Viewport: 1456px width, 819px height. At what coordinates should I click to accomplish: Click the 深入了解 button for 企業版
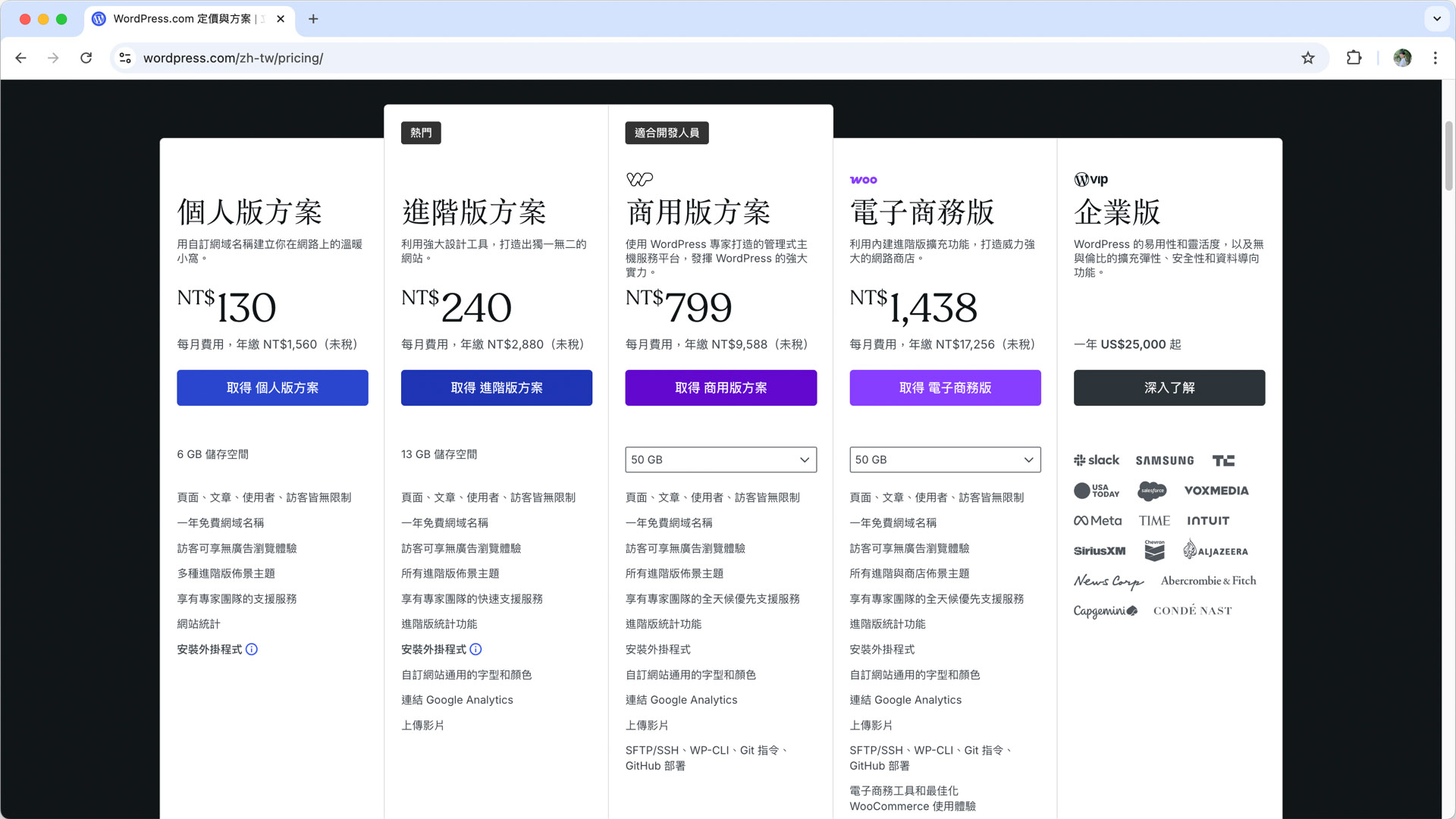tap(1169, 388)
